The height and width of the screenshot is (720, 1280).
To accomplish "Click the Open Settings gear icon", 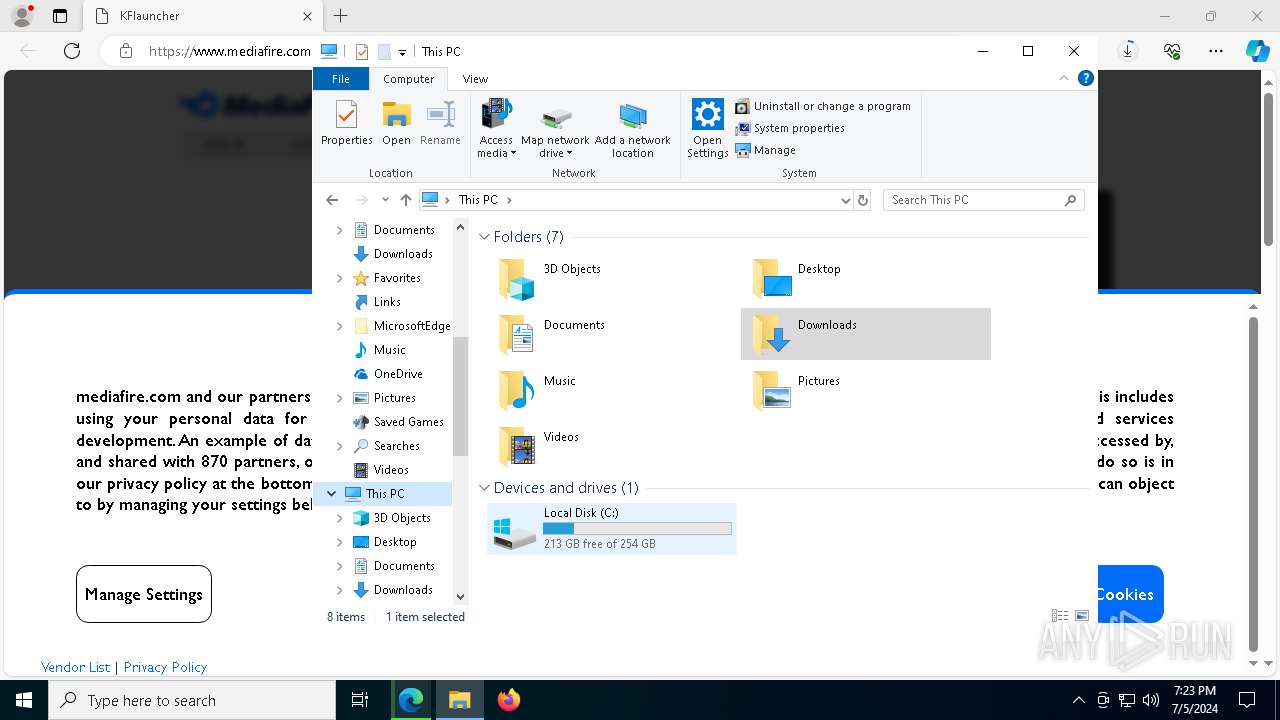I will click(707, 128).
